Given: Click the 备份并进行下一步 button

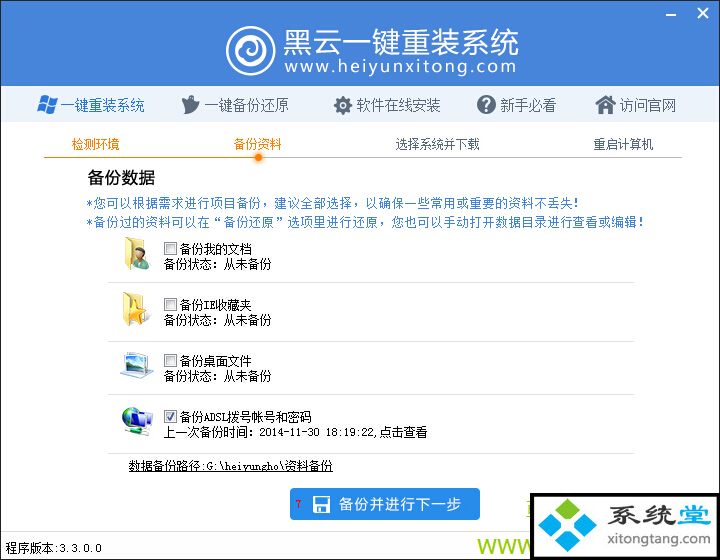Looking at the screenshot, I should click(385, 504).
